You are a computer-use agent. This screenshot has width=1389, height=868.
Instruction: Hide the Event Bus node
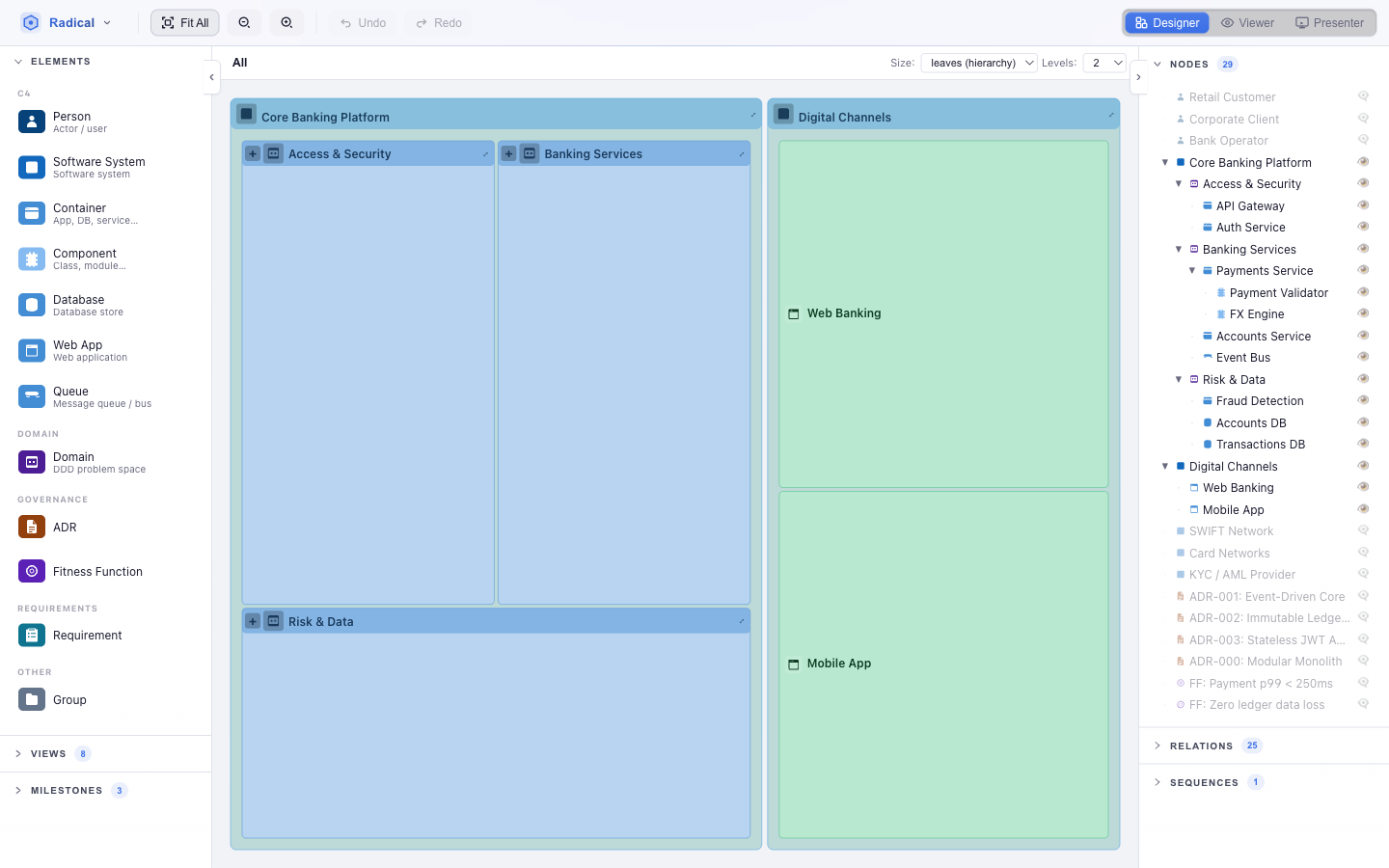pos(1364,357)
